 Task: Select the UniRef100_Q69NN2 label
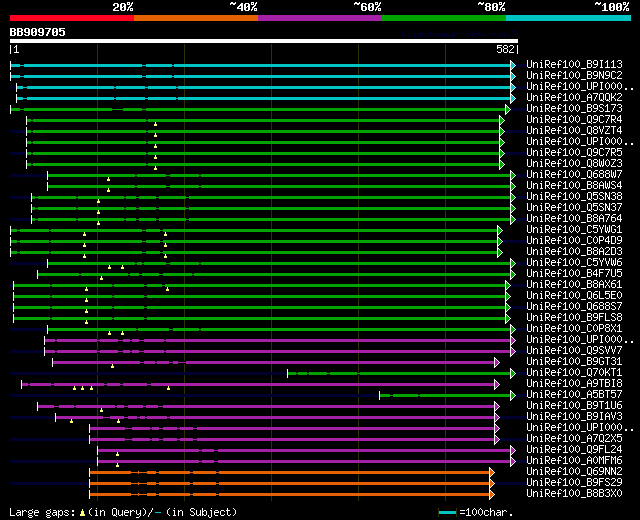pyautogui.click(x=574, y=472)
